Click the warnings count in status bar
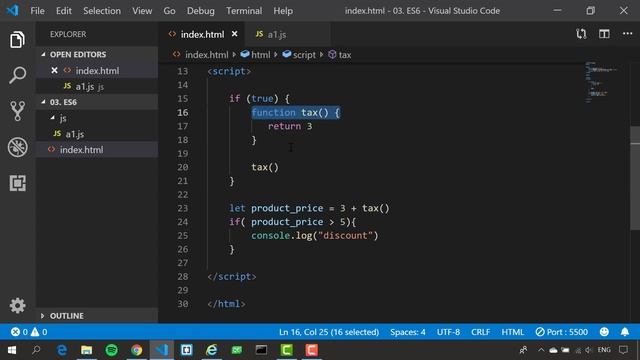This screenshot has height=360, width=640. (x=39, y=332)
